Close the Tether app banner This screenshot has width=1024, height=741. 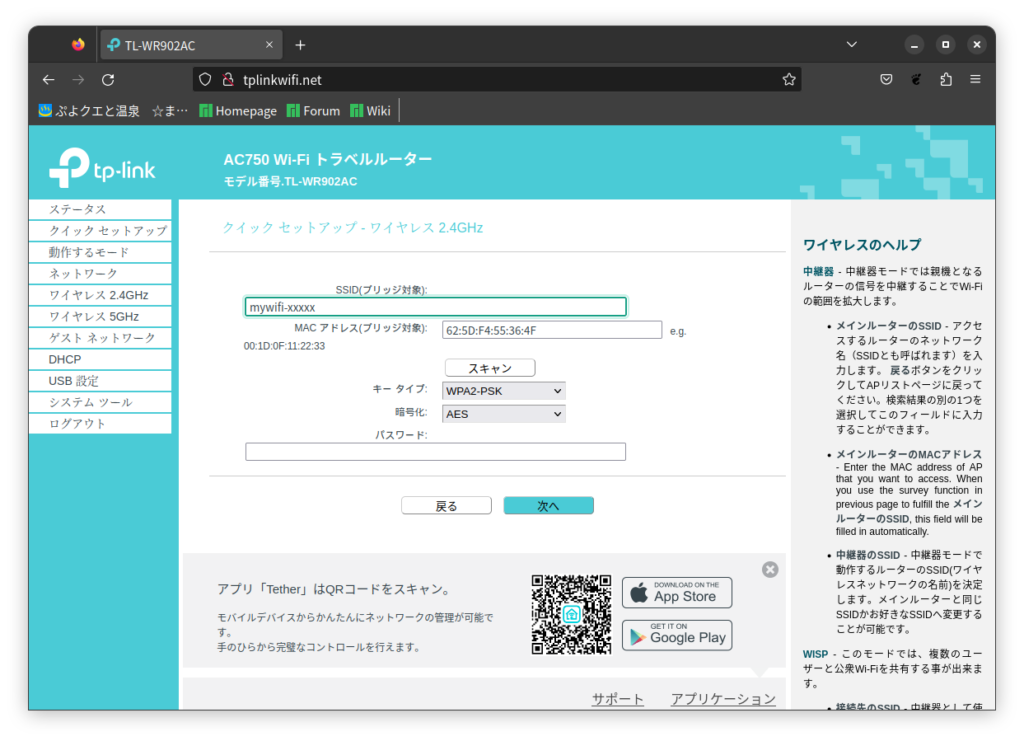pos(770,570)
